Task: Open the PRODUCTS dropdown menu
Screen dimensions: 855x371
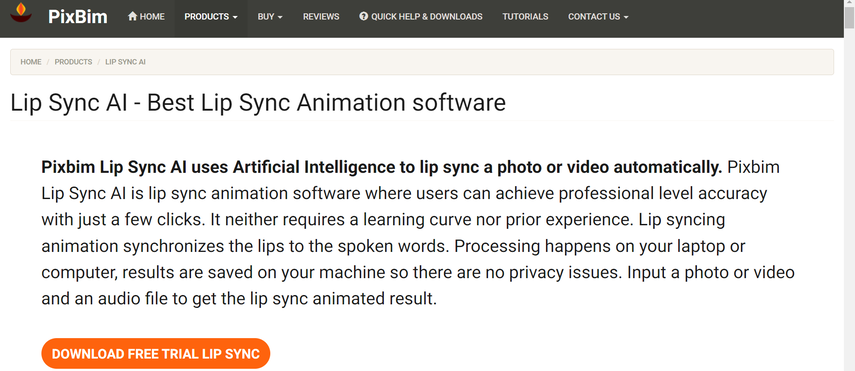Action: (210, 16)
